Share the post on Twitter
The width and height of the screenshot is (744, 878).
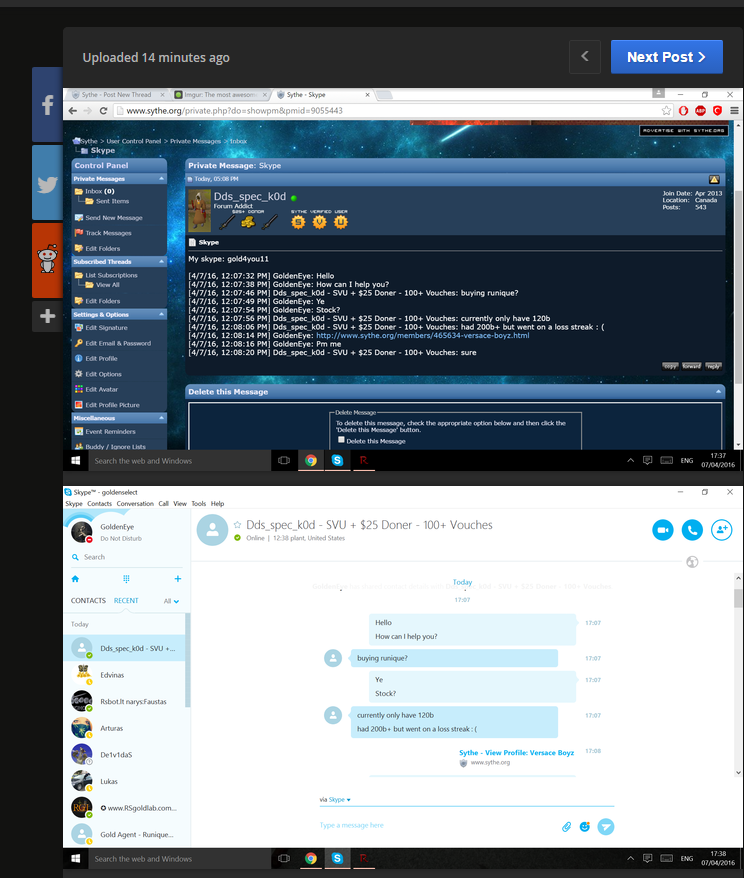tap(48, 184)
